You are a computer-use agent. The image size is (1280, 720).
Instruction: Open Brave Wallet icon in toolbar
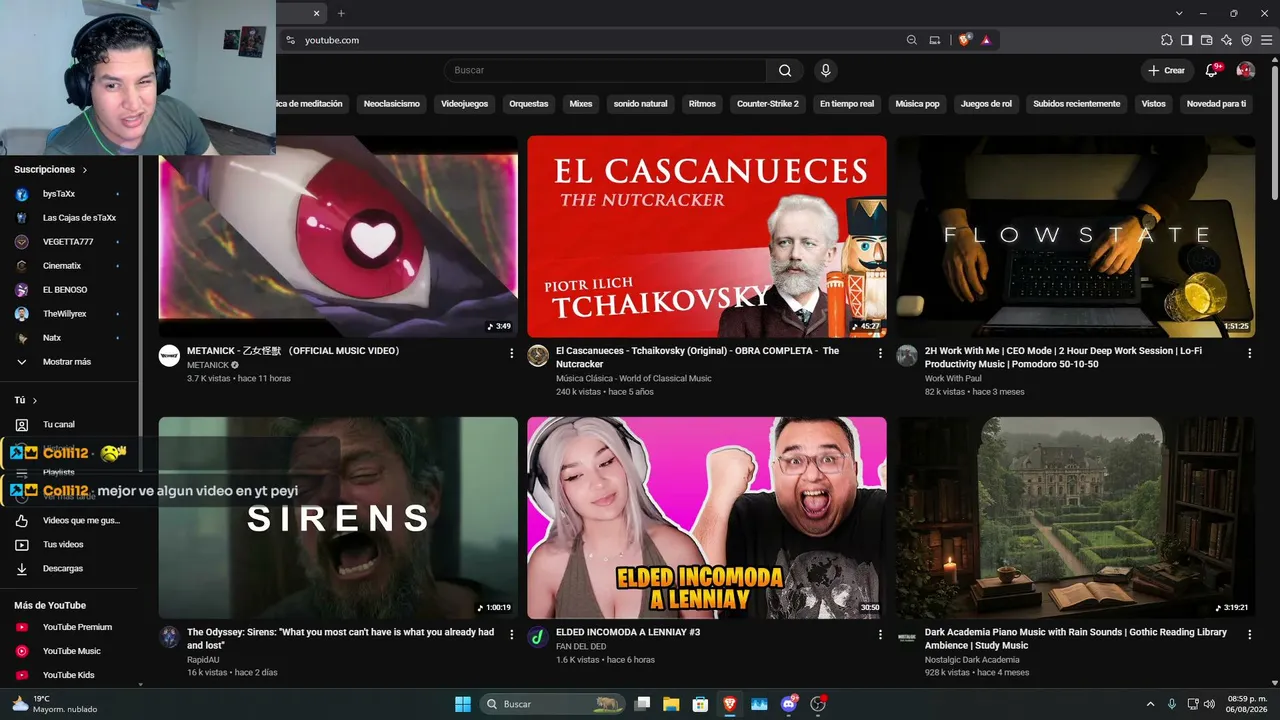[x=1207, y=40]
